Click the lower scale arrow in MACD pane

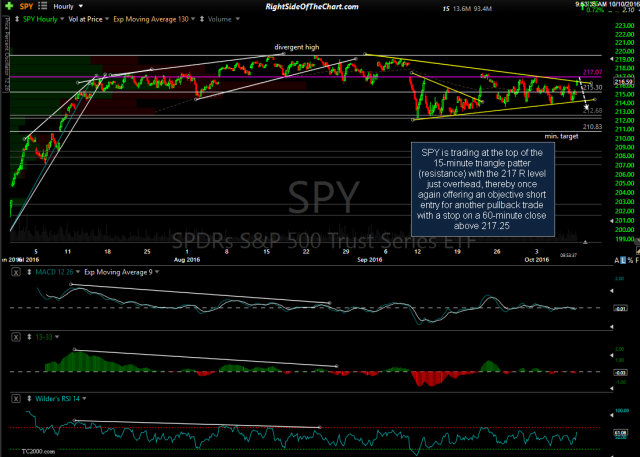[x=611, y=326]
